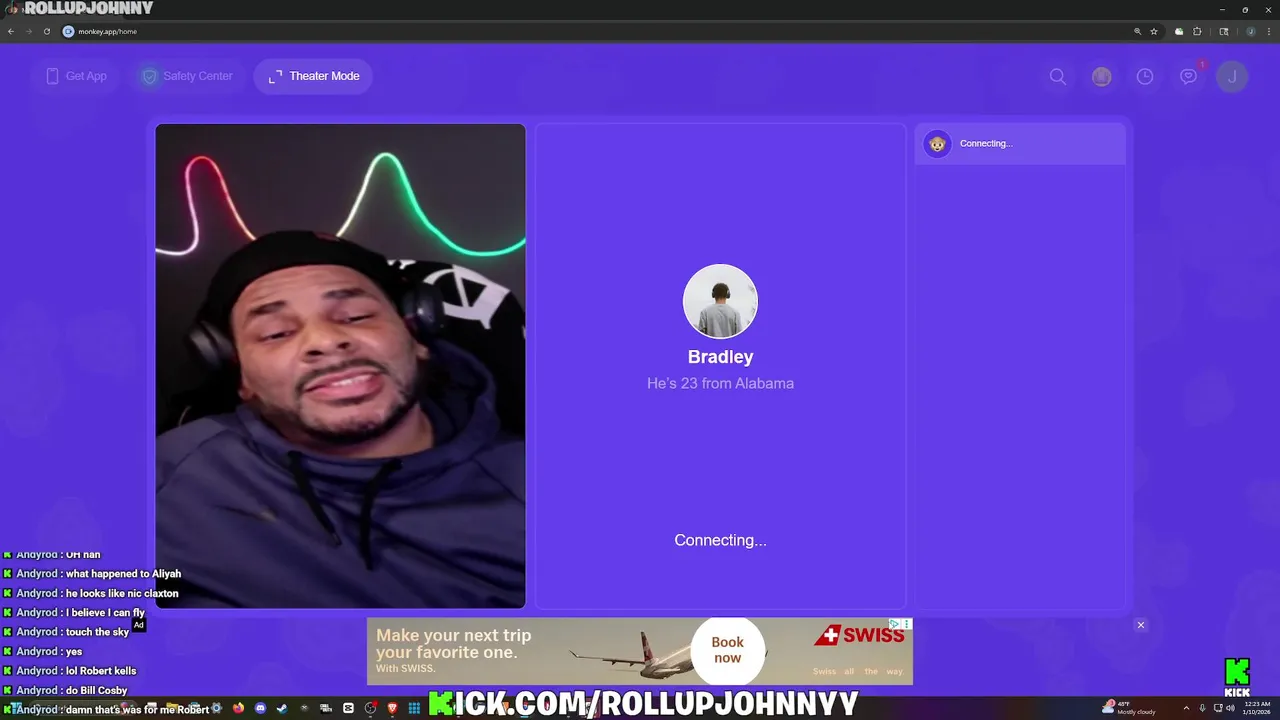The height and width of the screenshot is (720, 1280).
Task: Open Firefox from the taskbar
Action: point(238,708)
